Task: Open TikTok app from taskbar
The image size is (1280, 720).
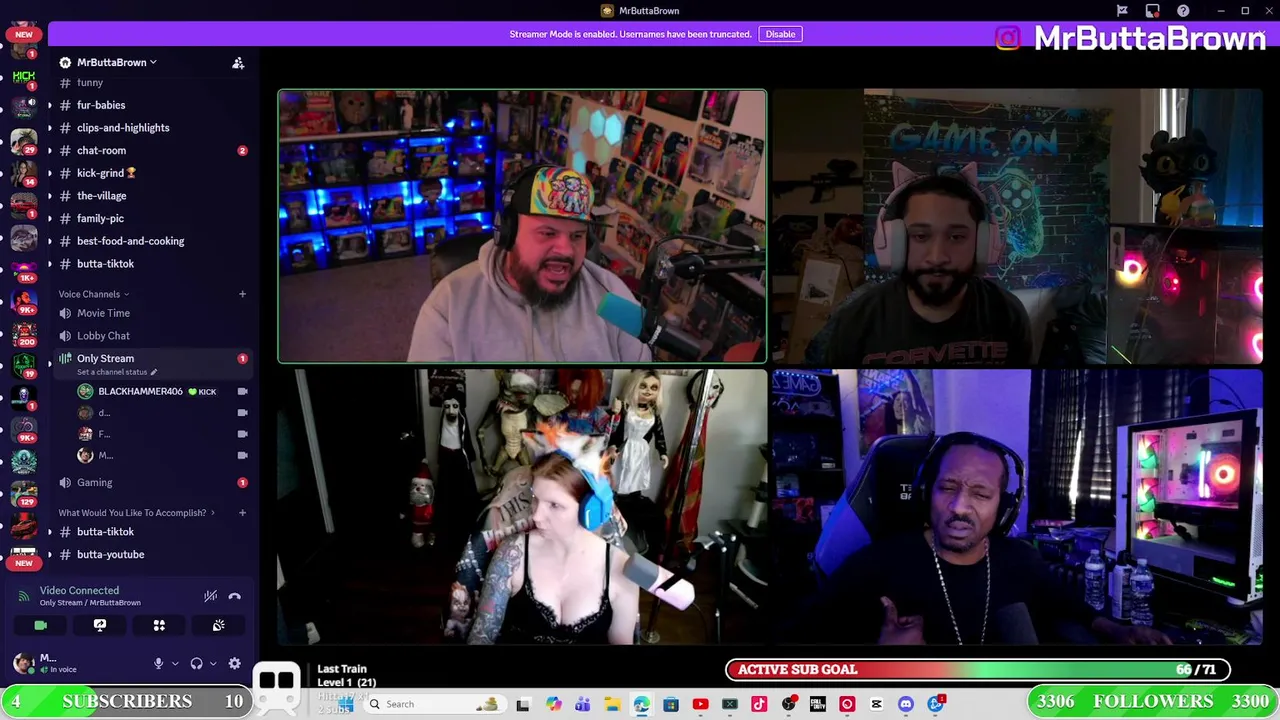Action: [759, 704]
